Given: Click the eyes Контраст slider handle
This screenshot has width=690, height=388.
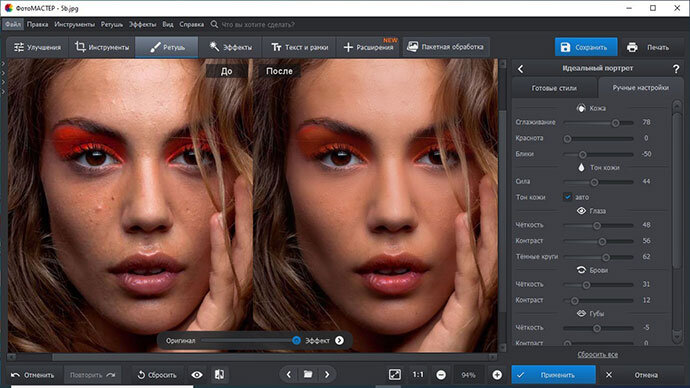Looking at the screenshot, I should tap(602, 241).
